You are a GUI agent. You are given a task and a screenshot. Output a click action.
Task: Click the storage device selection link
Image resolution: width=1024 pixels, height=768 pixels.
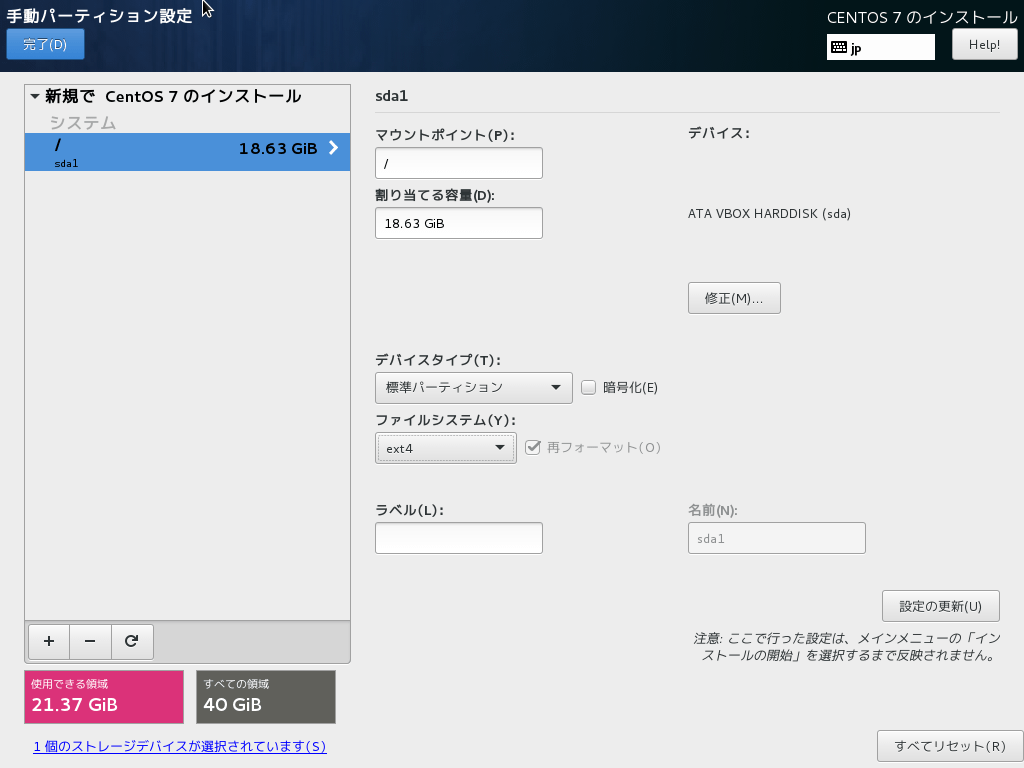(180, 746)
